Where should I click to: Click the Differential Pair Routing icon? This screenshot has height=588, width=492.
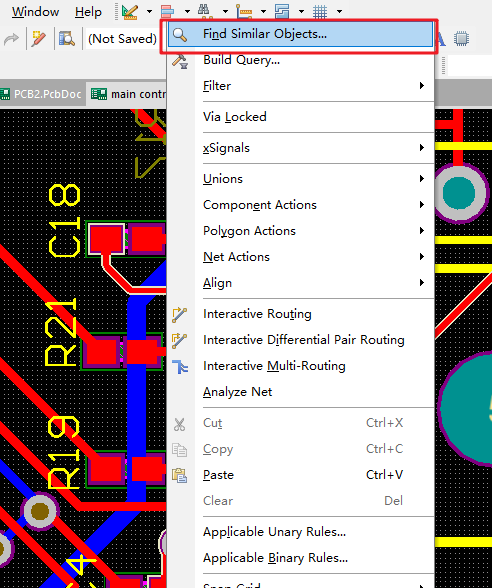coord(180,340)
